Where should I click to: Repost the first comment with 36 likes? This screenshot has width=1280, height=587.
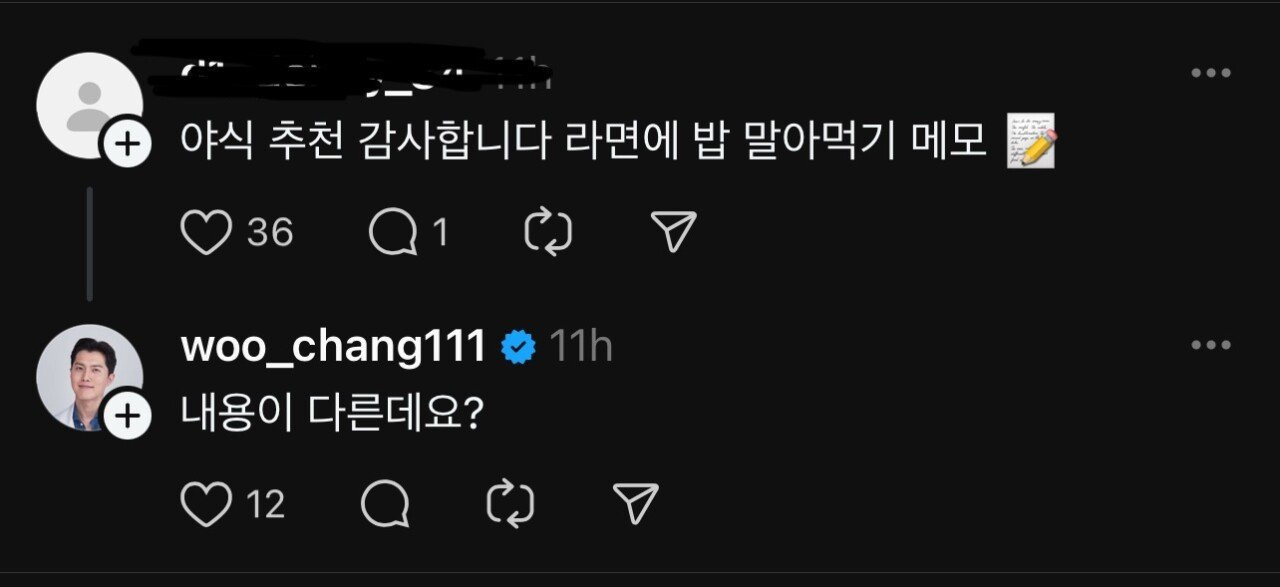point(548,232)
